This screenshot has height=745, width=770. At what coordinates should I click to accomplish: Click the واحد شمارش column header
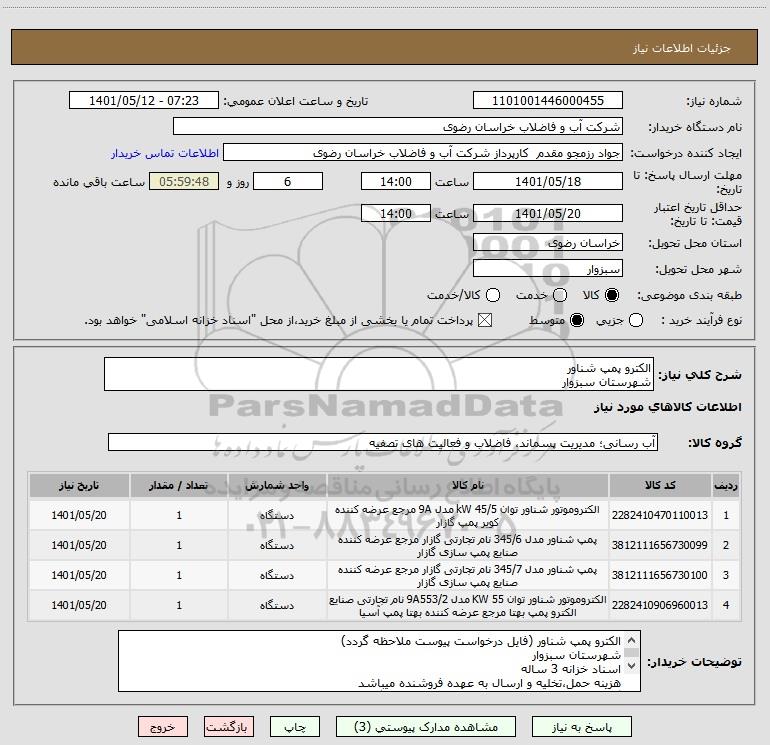(277, 485)
